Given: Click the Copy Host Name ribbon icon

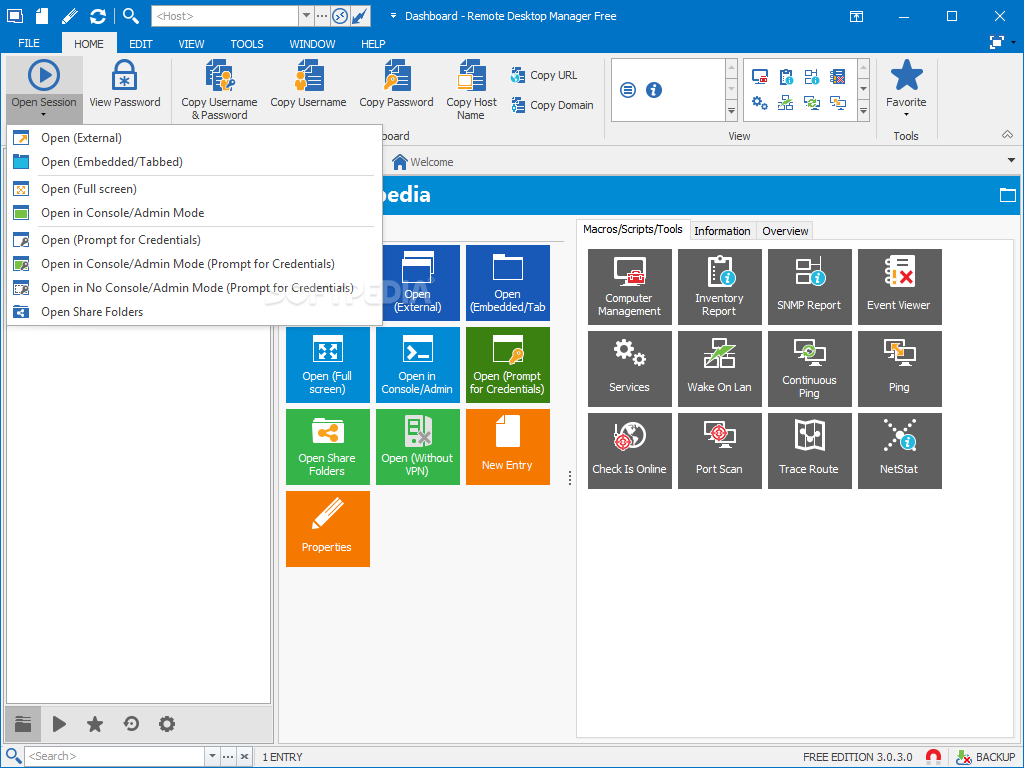Looking at the screenshot, I should coord(471,90).
